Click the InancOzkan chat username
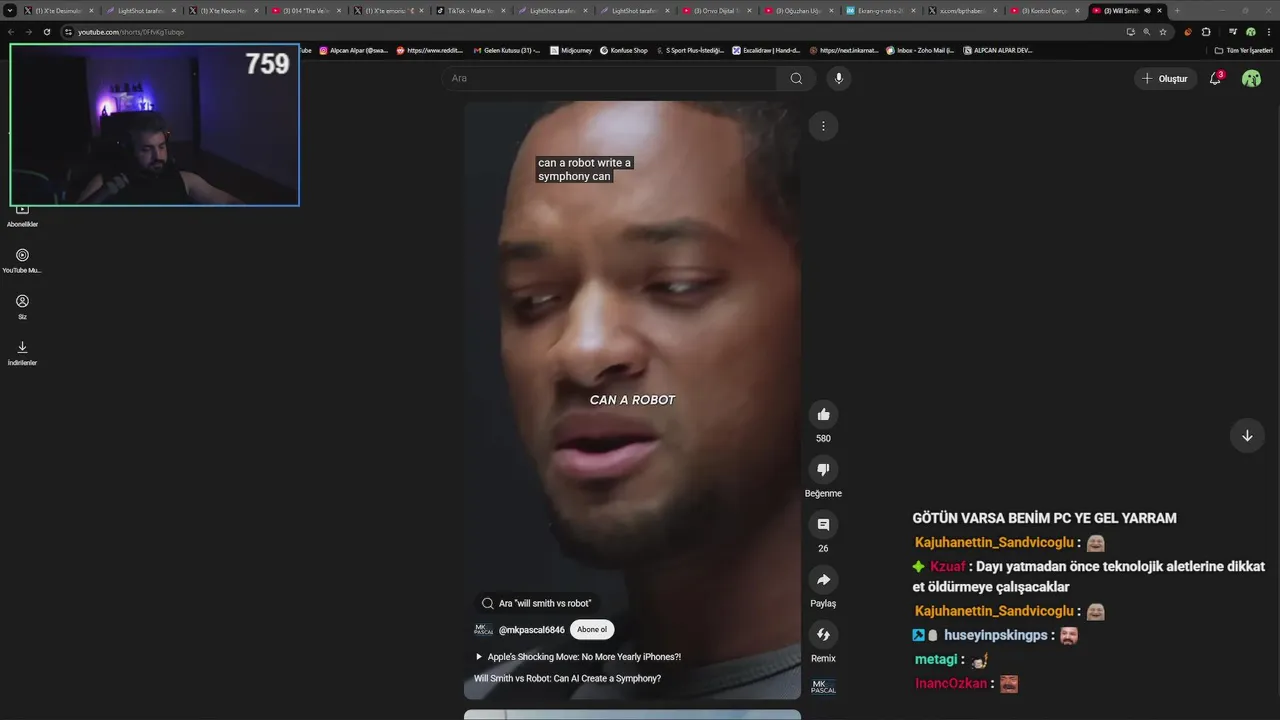This screenshot has width=1280, height=720. click(x=951, y=684)
